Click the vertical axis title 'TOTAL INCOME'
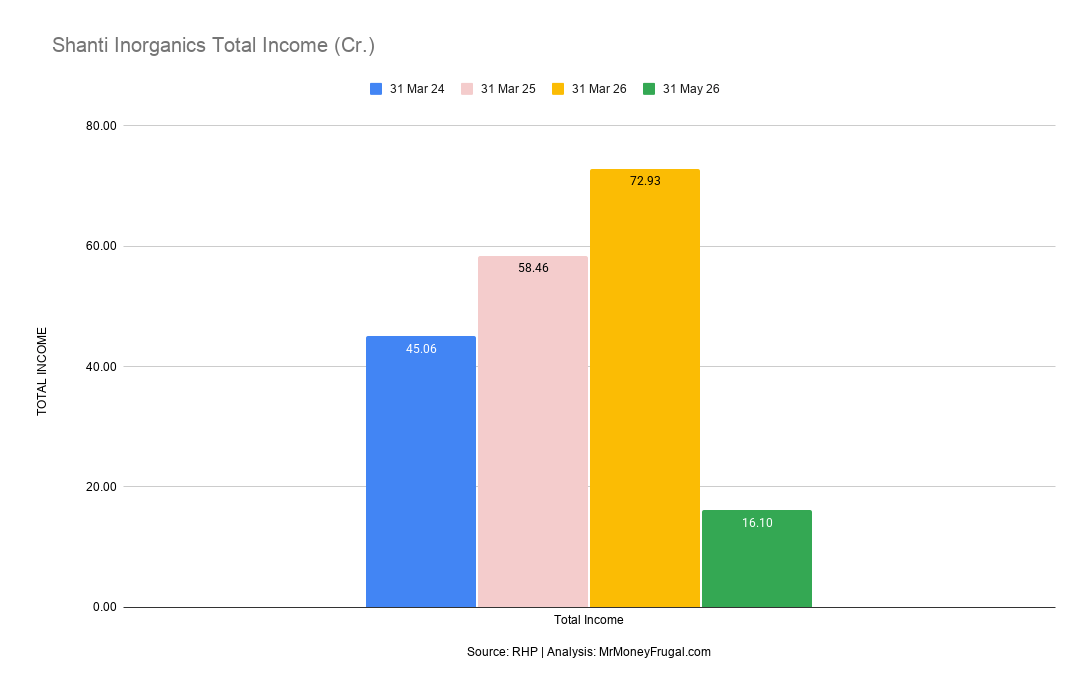The width and height of the screenshot is (1090, 694). 42,371
